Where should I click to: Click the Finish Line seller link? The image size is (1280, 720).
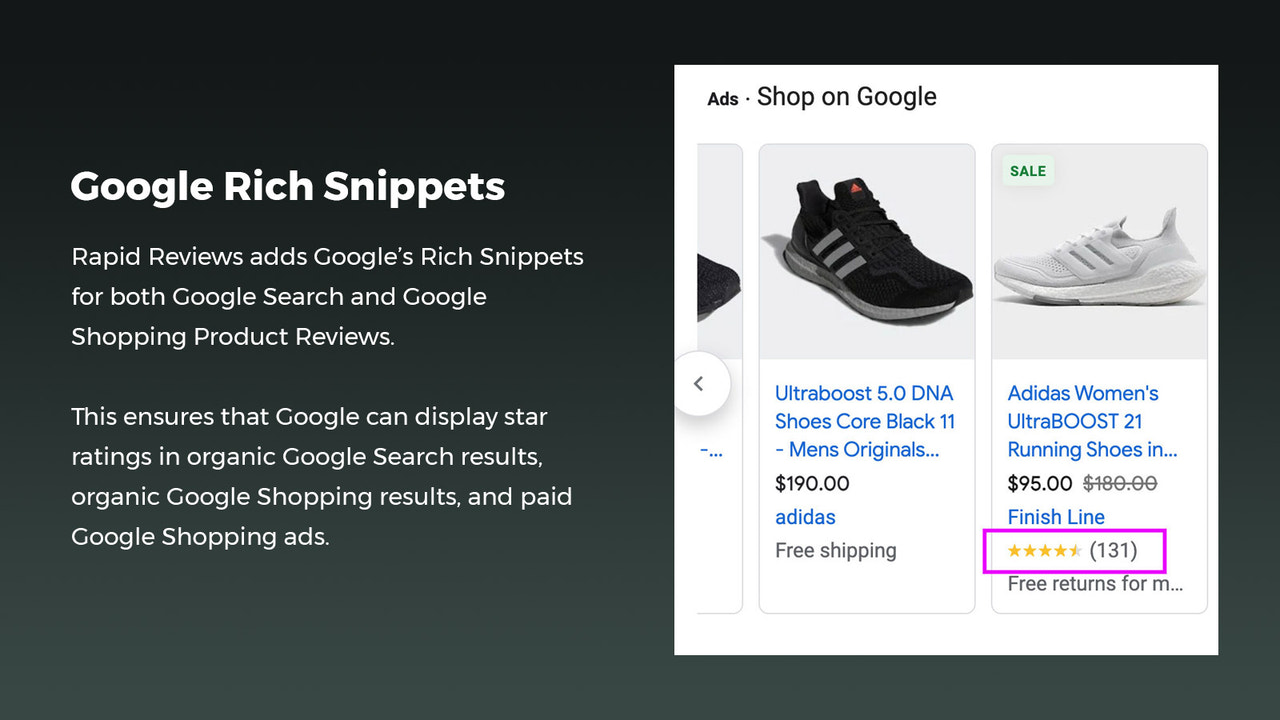click(x=1056, y=517)
